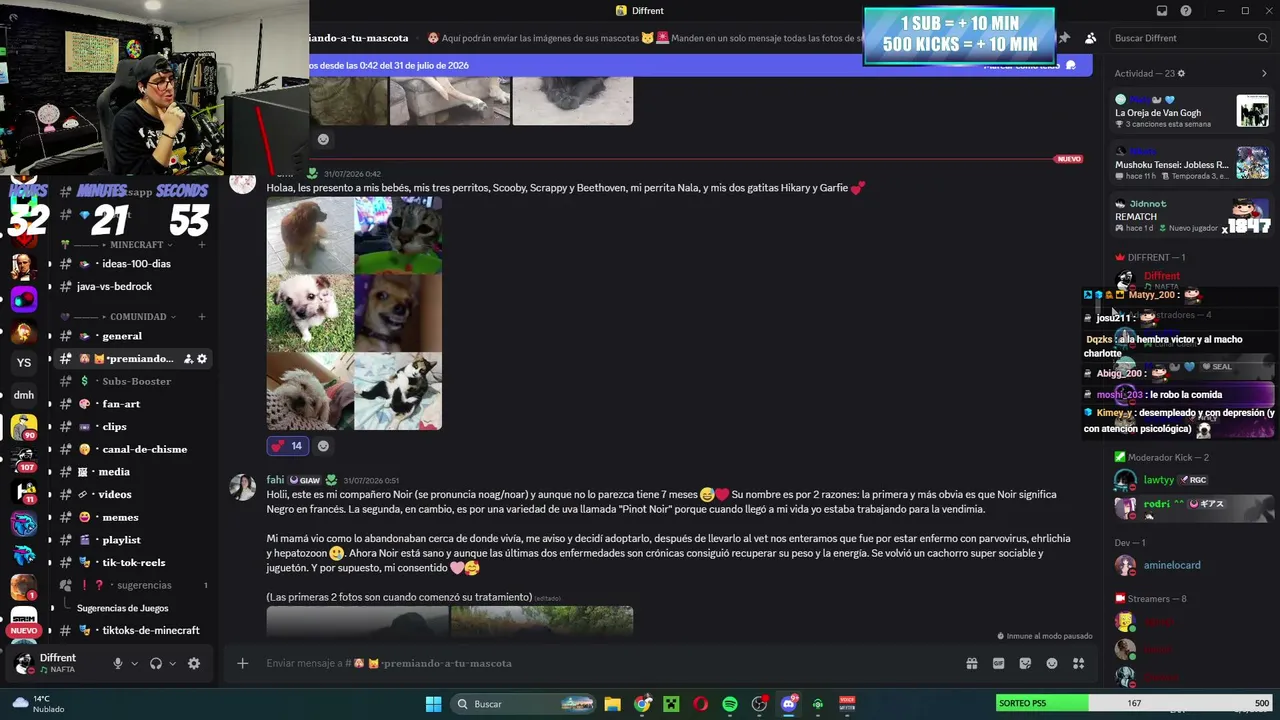Open Minecraft from the taskbar
Viewport: 1280px width, 720px height.
pos(671,704)
